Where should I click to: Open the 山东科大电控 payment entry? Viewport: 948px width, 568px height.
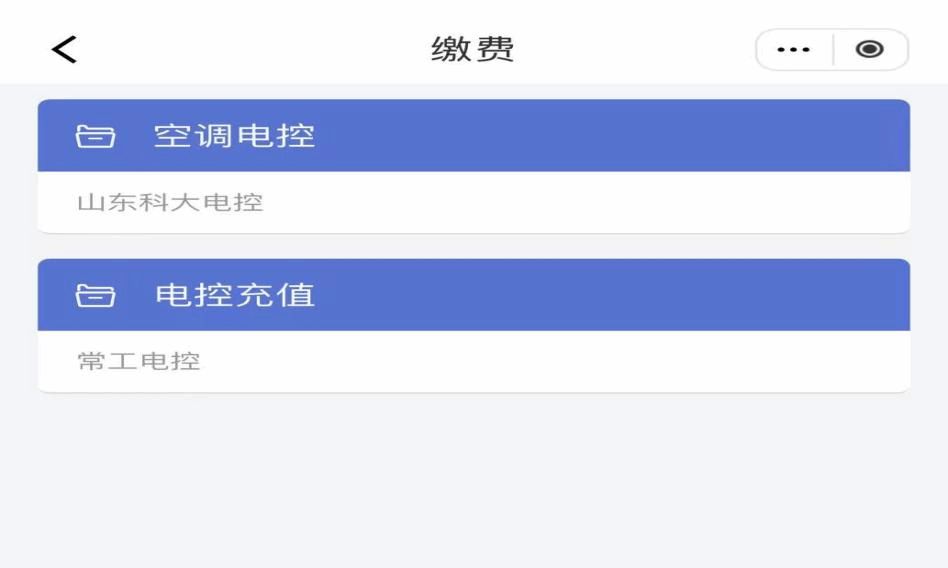point(170,202)
